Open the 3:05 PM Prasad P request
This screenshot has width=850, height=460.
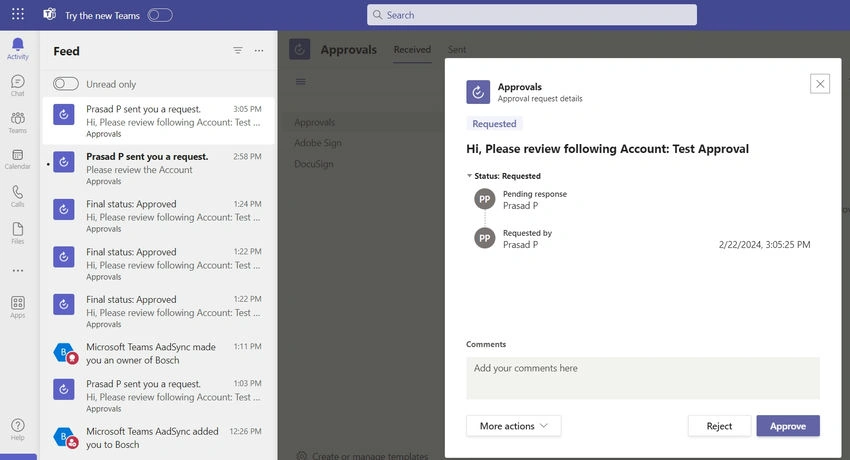pos(158,121)
